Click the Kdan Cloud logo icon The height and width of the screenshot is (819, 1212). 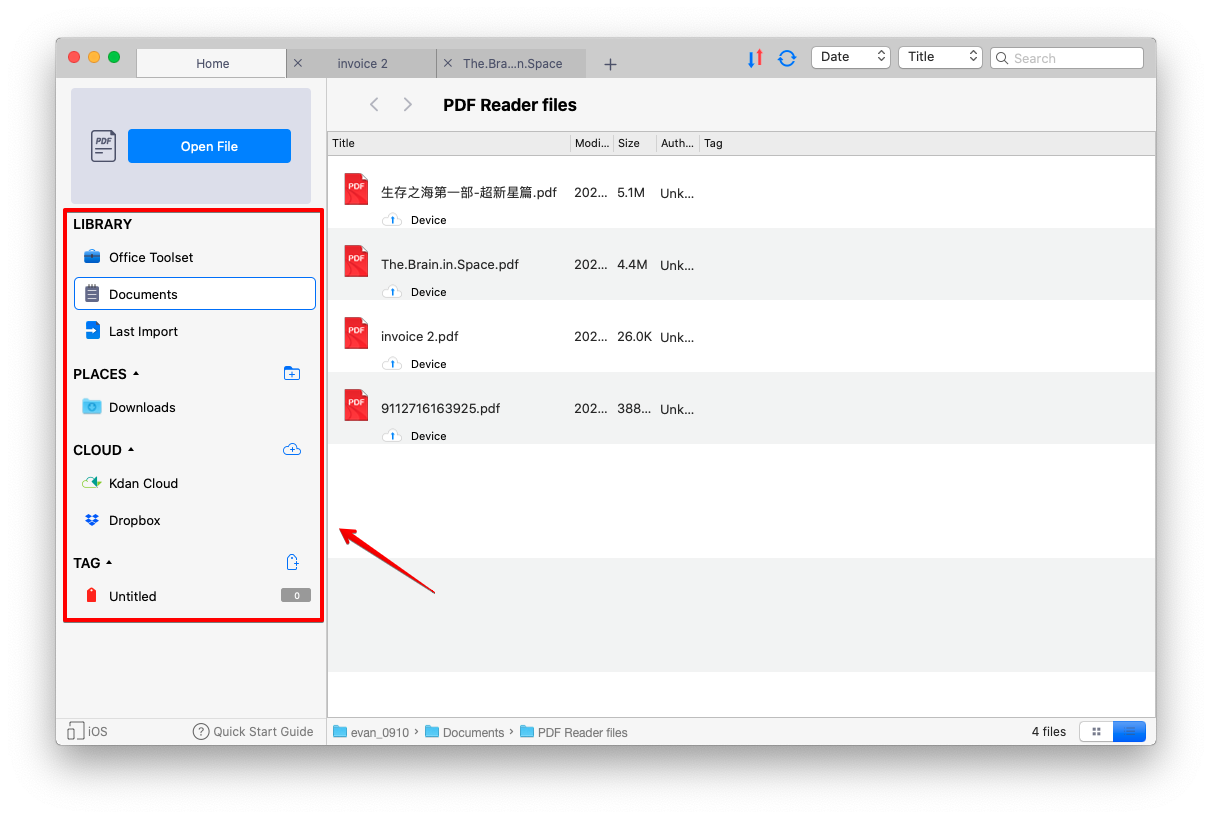coord(92,483)
